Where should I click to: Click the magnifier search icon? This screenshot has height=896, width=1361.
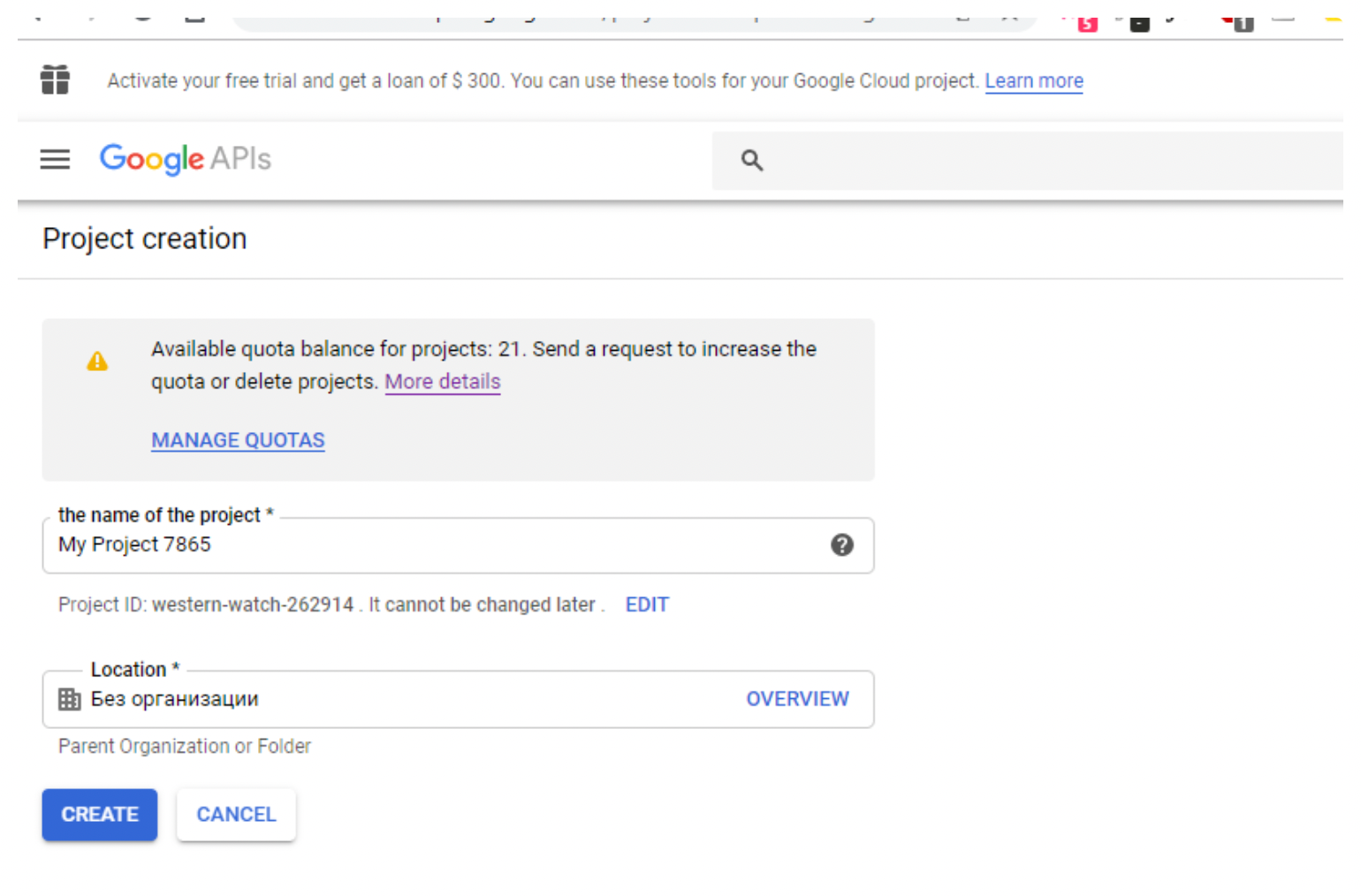pos(752,160)
